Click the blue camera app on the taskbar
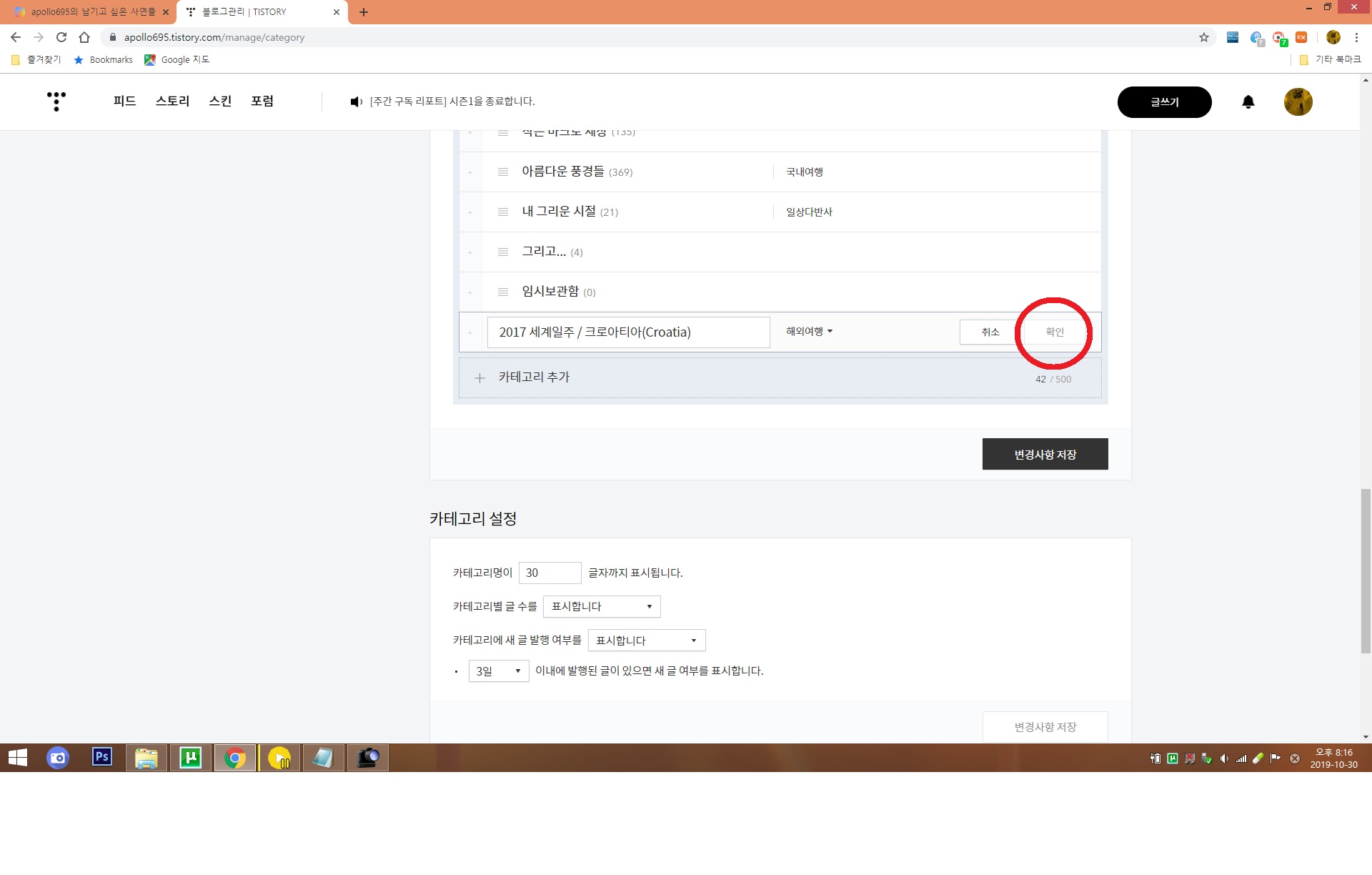This screenshot has width=1372, height=875. click(58, 758)
